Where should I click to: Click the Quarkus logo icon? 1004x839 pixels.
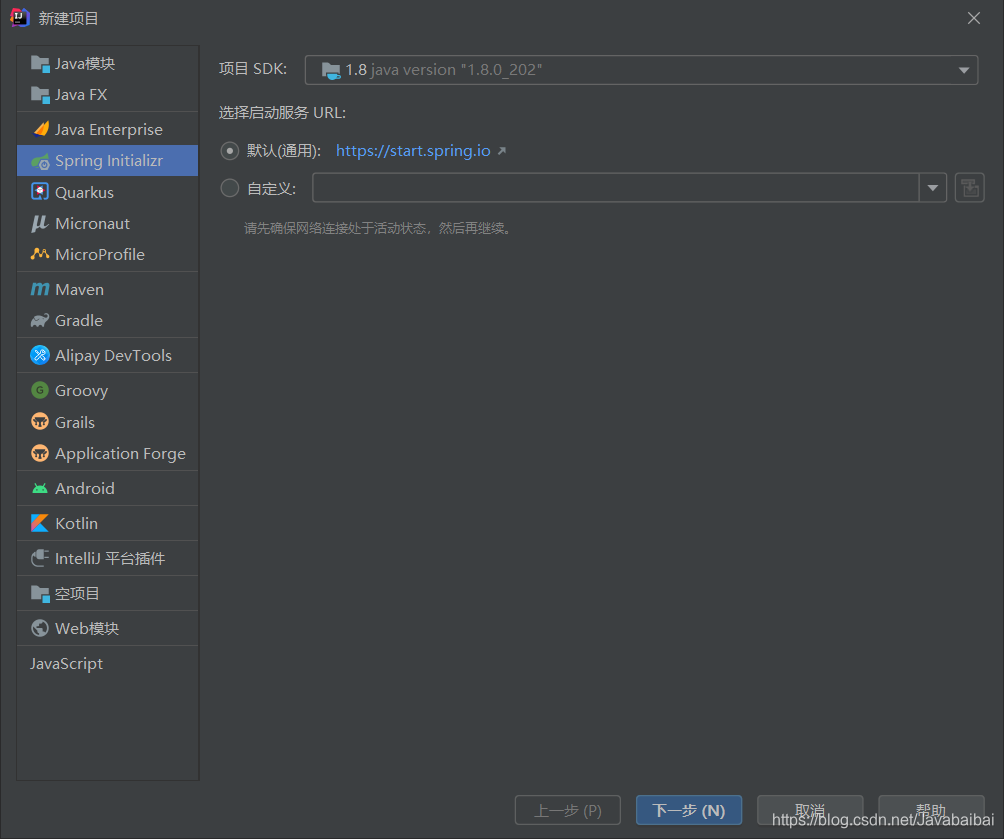(40, 192)
